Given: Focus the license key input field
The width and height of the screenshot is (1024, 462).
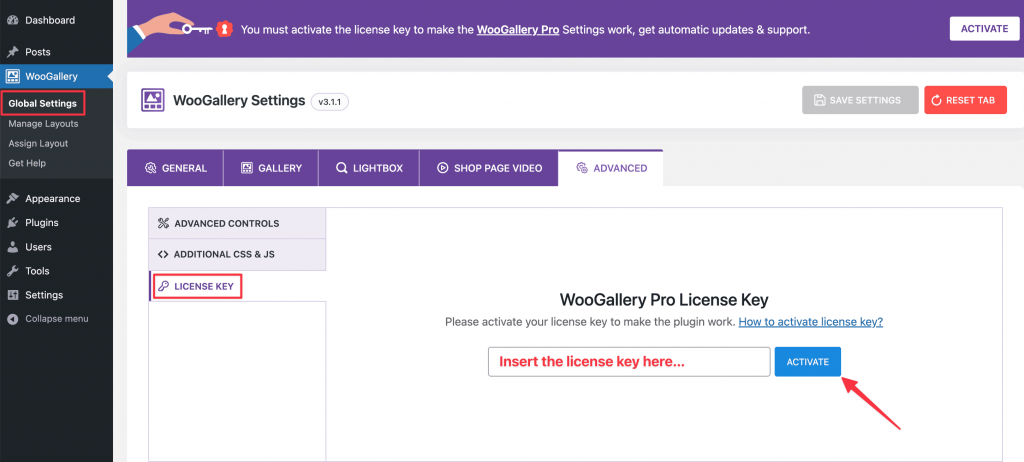Looking at the screenshot, I should click(629, 361).
